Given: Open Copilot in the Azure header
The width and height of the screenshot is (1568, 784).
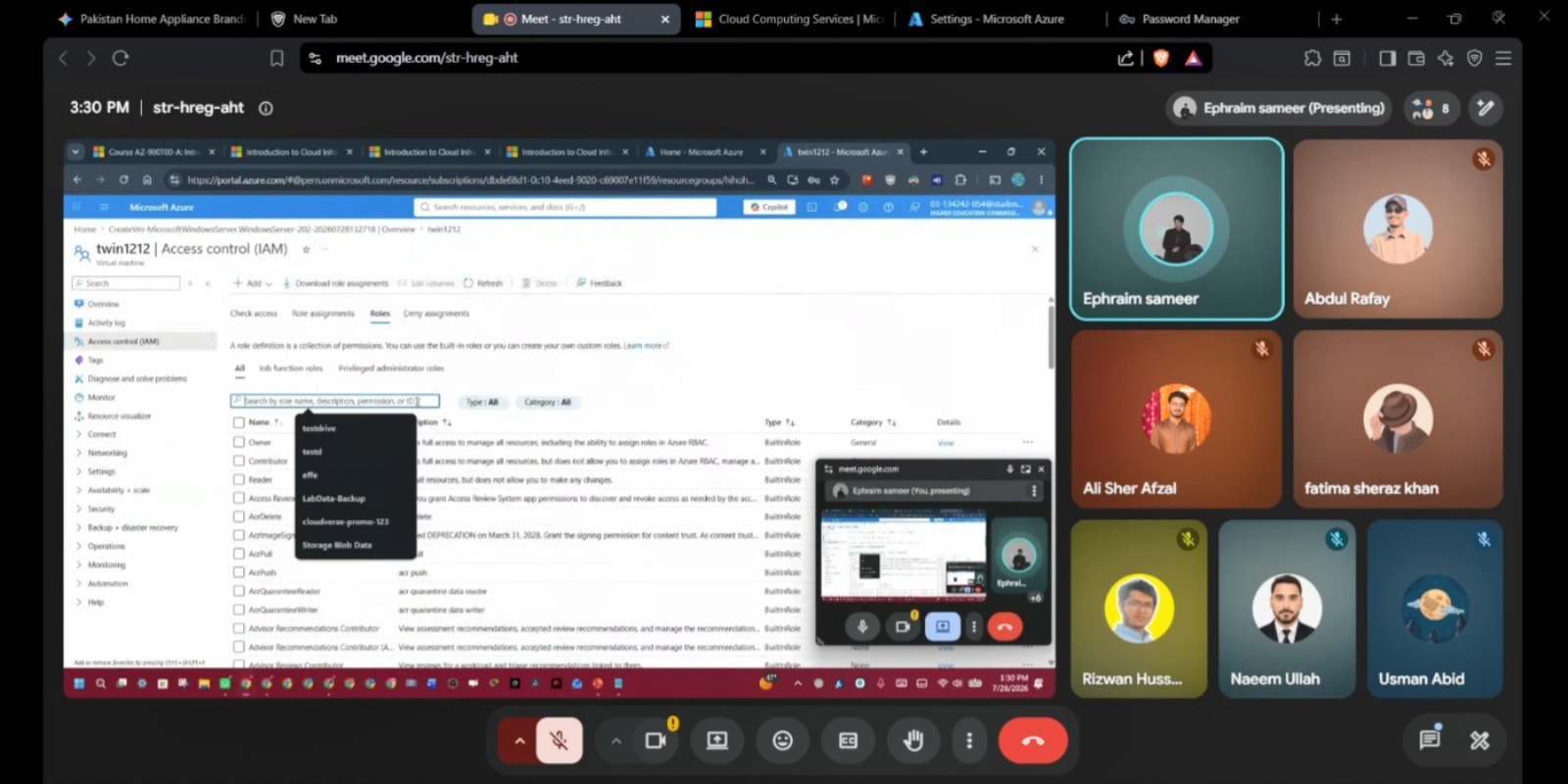Looking at the screenshot, I should tap(768, 207).
